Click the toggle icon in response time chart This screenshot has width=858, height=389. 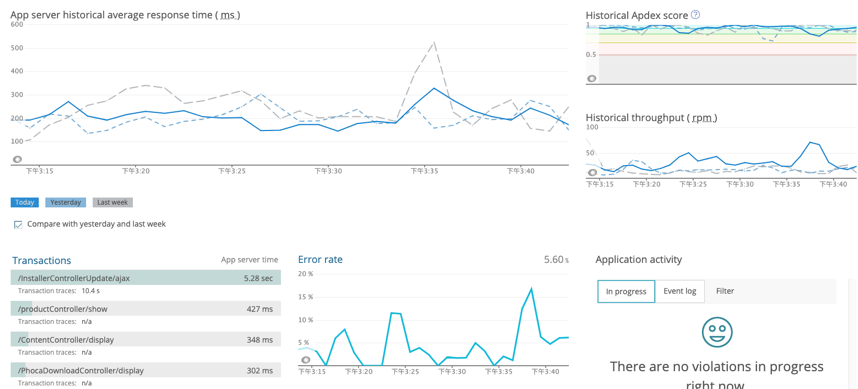tap(17, 159)
